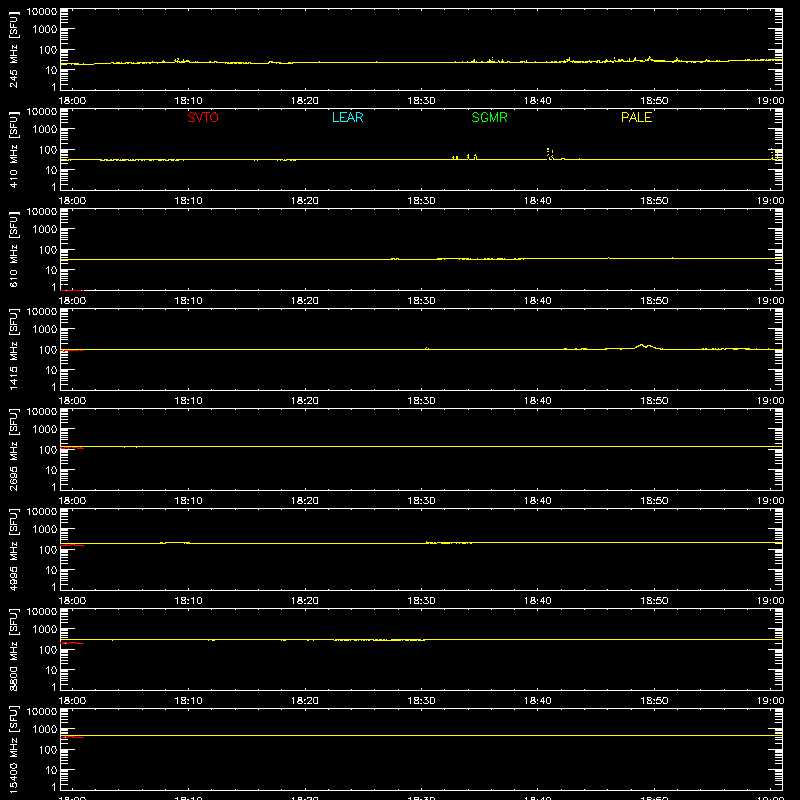Click the 18:00 tick label of 2695 MHz plot
This screenshot has height=800, width=800.
click(x=72, y=501)
